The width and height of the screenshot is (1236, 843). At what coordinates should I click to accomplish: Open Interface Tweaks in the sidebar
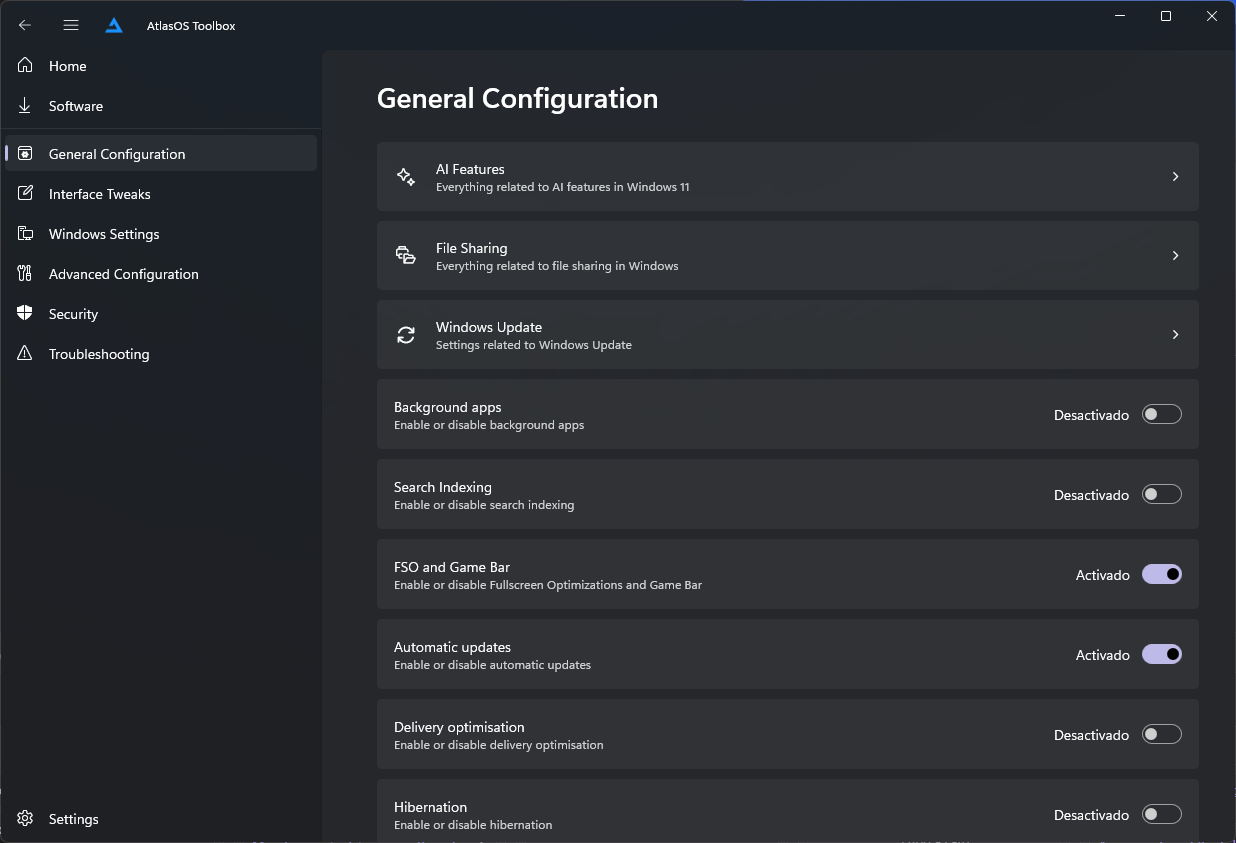(100, 194)
